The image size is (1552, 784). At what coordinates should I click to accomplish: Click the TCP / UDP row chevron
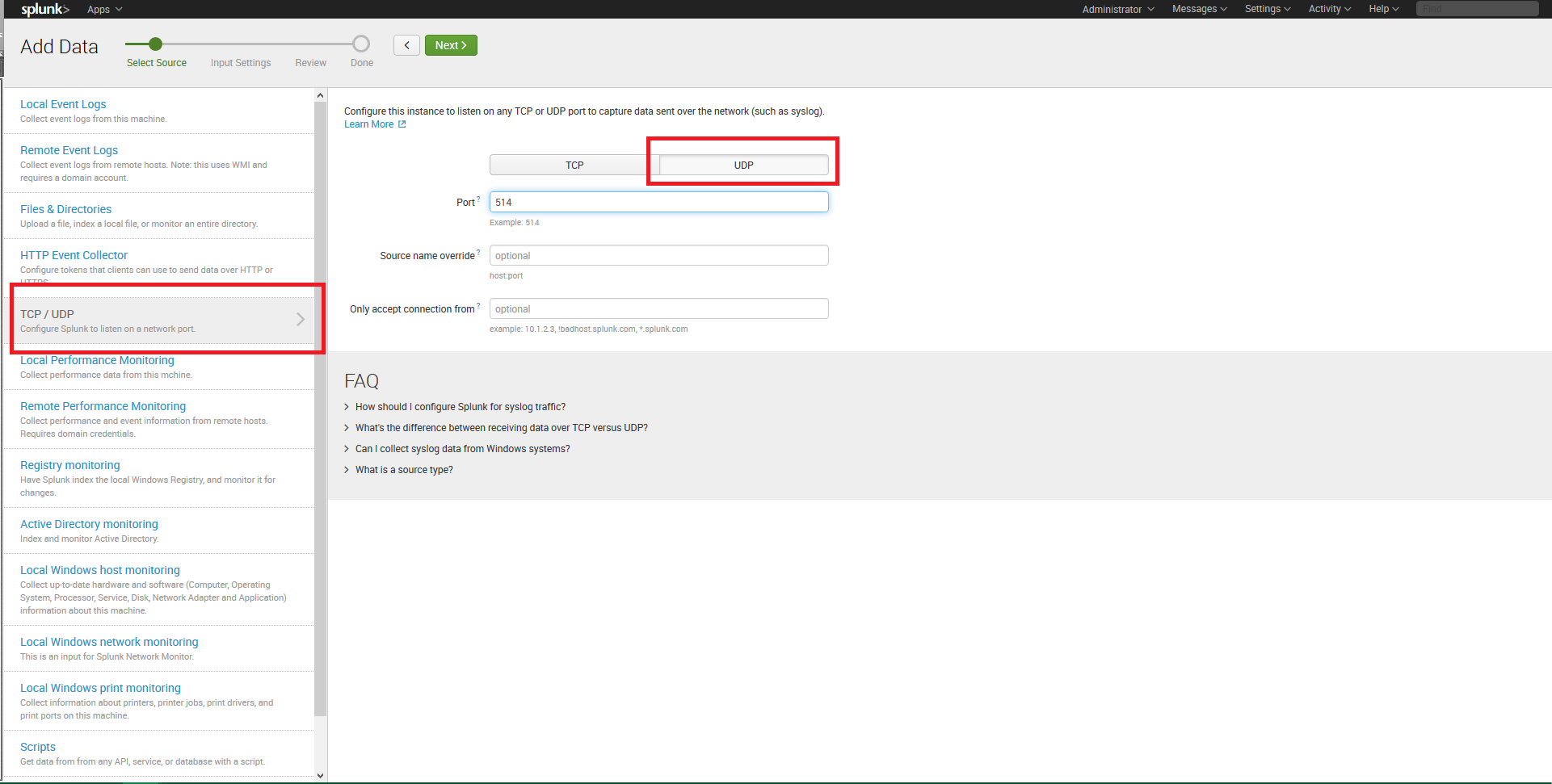pyautogui.click(x=301, y=320)
